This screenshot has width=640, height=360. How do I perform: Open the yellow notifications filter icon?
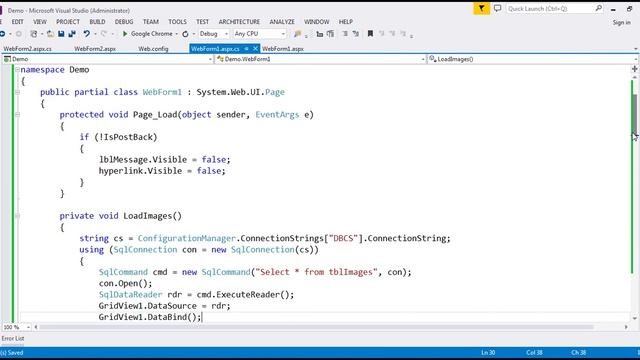pyautogui.click(x=482, y=8)
